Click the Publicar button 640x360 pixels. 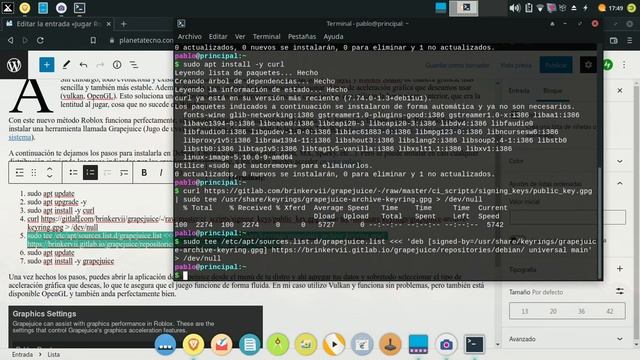coord(556,65)
